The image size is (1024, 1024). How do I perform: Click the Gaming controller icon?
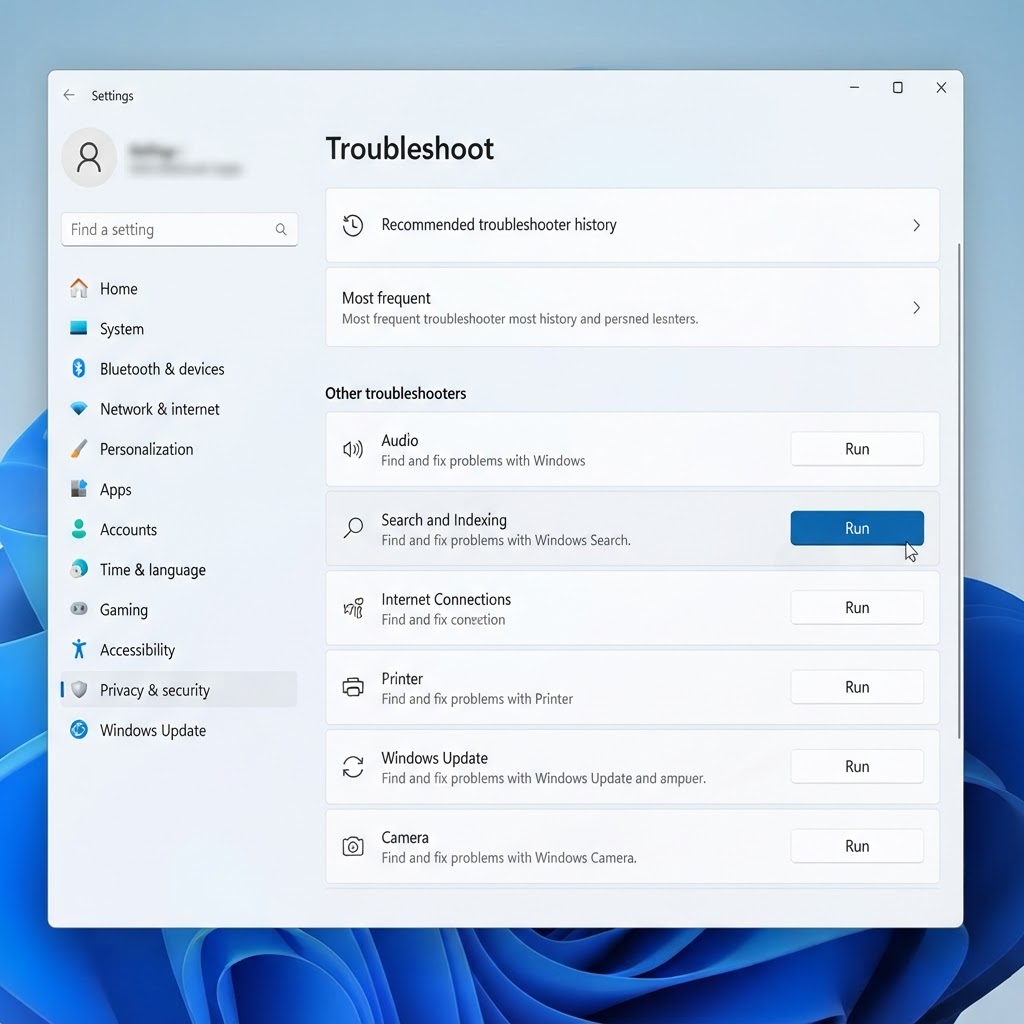pos(78,609)
